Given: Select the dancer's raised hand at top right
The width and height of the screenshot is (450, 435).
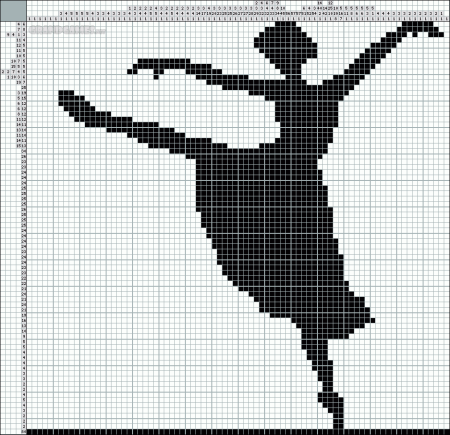Looking at the screenshot, I should [x=421, y=28].
